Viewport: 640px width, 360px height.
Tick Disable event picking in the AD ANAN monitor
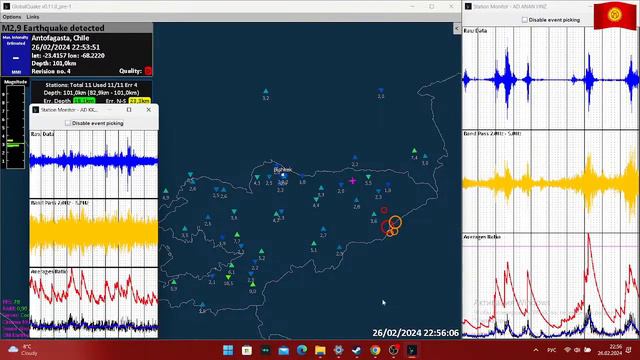(x=524, y=20)
